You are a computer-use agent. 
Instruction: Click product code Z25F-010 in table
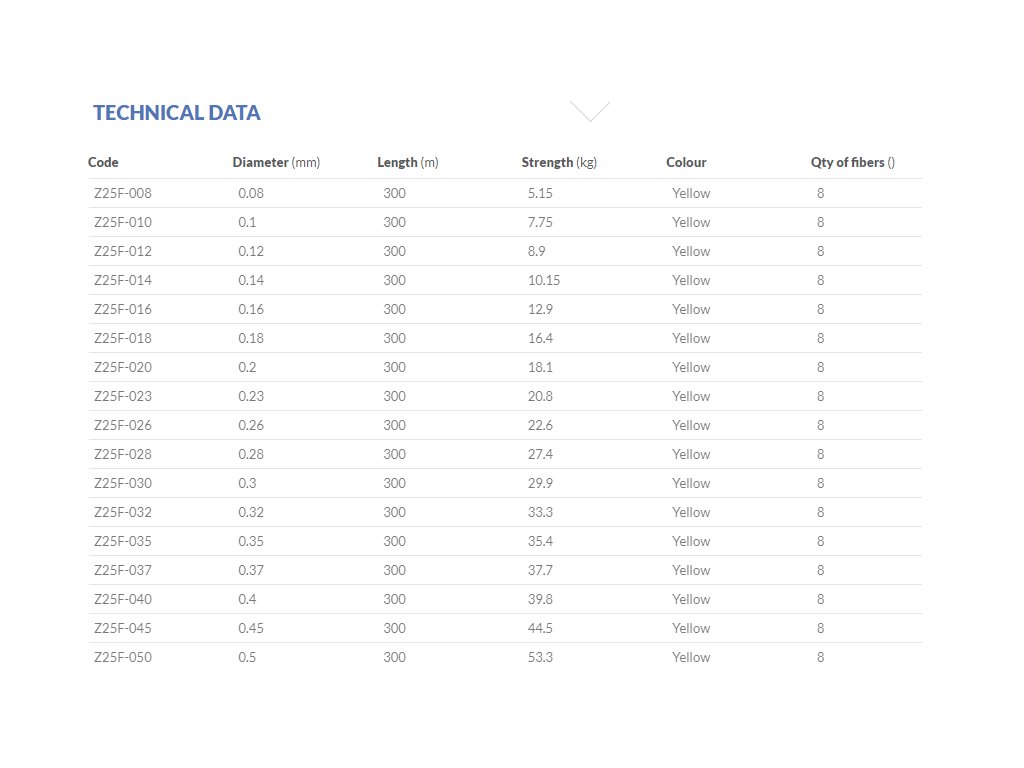pyautogui.click(x=122, y=222)
